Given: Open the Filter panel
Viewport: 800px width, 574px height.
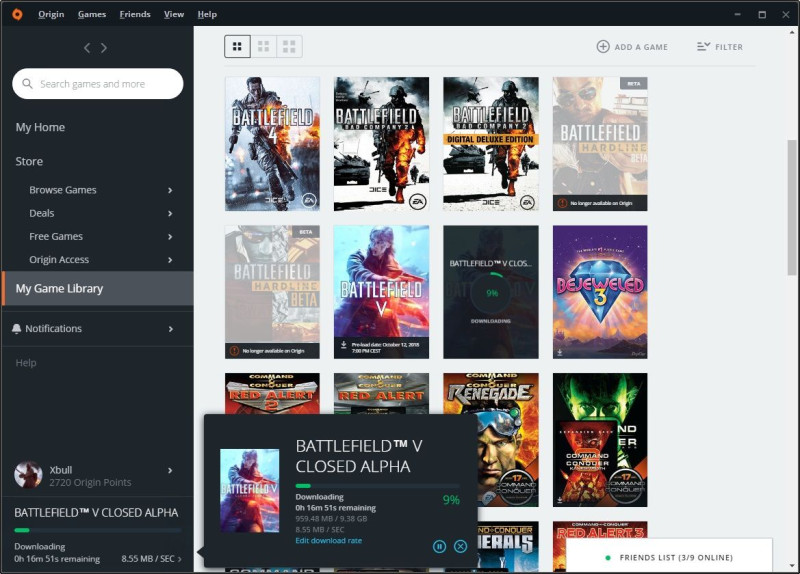Looking at the screenshot, I should [x=720, y=47].
